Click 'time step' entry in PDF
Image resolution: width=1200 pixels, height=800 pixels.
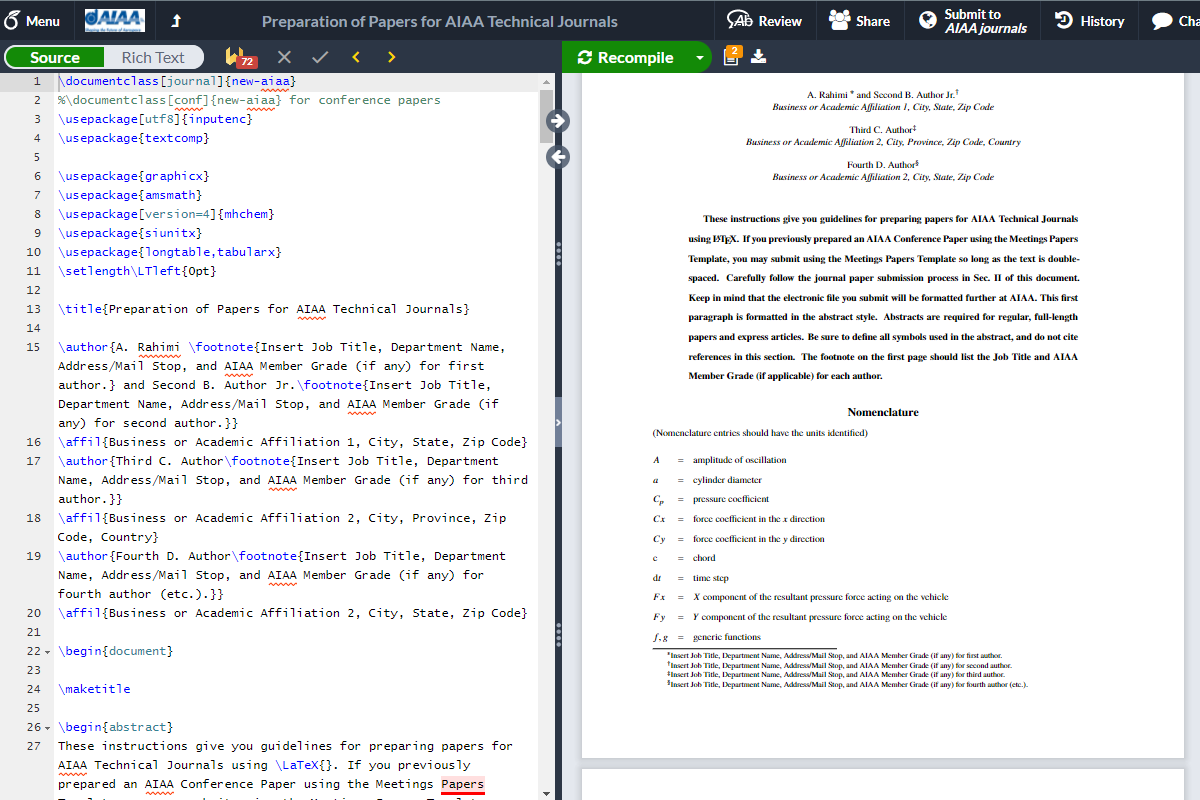711,578
